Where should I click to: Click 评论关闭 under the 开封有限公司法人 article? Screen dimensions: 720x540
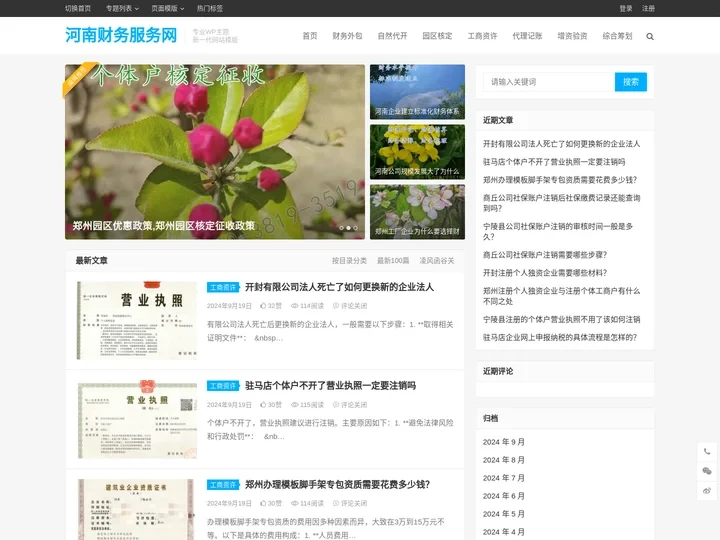[x=350, y=306]
